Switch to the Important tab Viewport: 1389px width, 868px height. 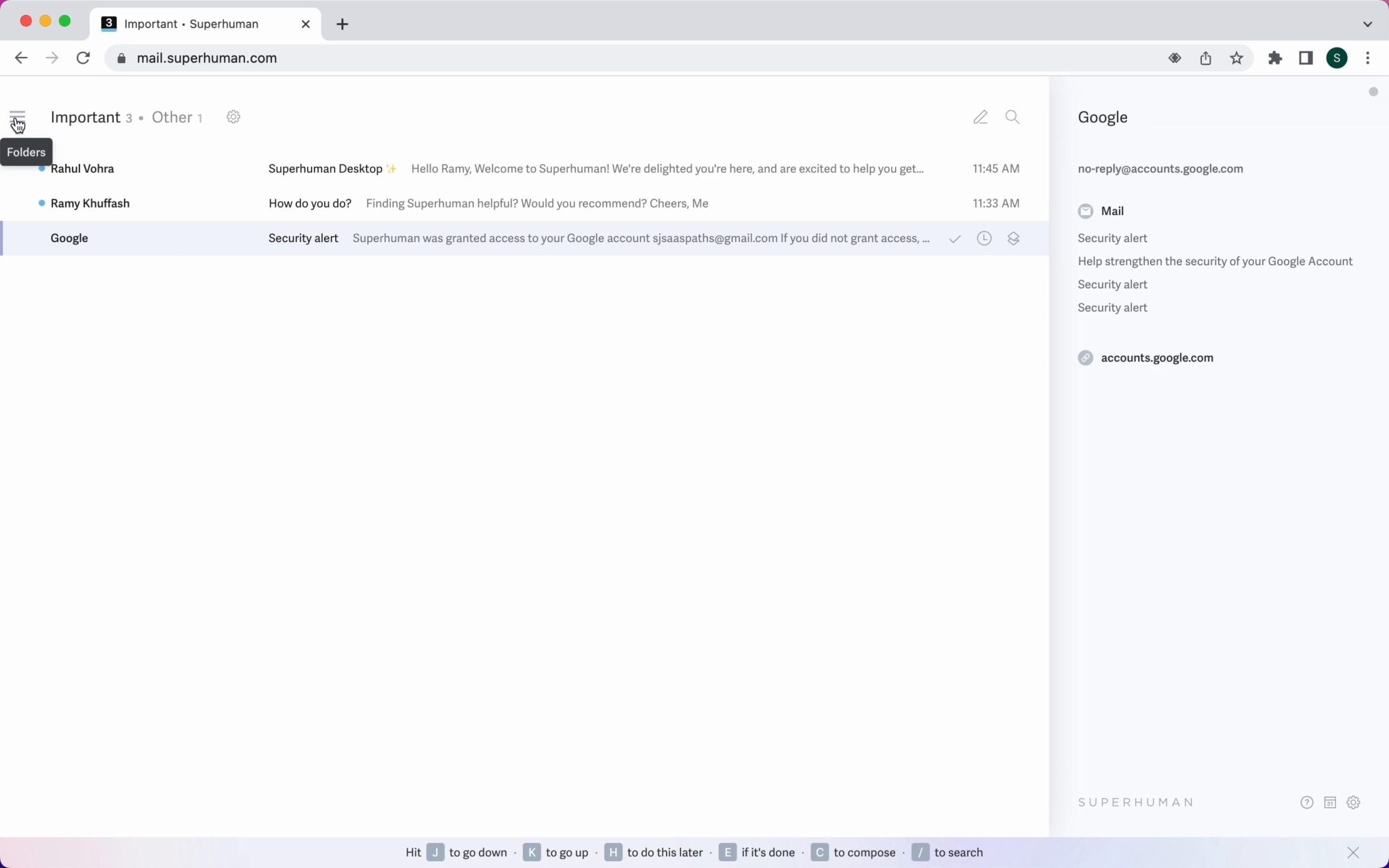[86, 117]
